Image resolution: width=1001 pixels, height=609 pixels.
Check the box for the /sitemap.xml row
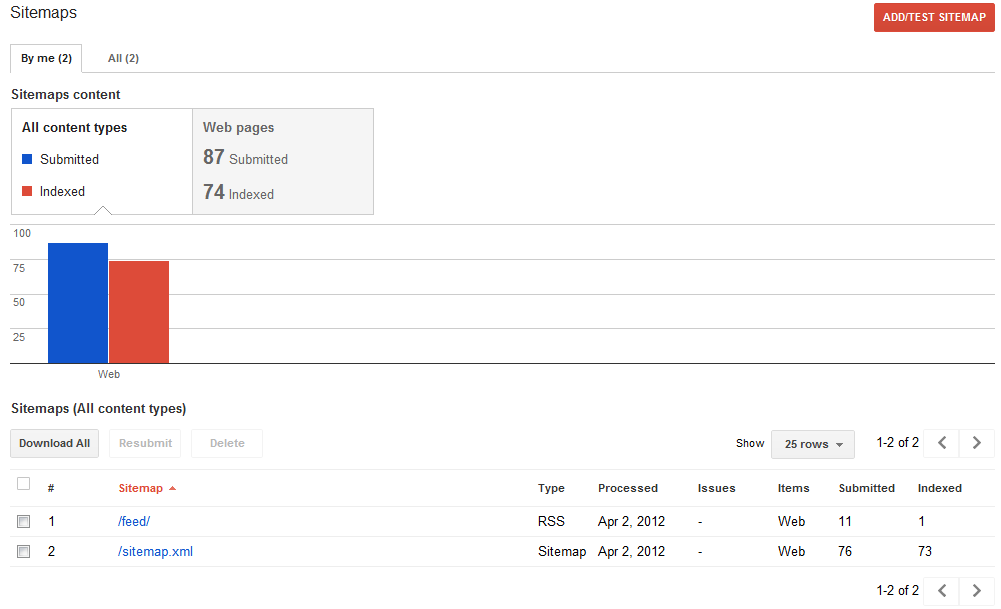(x=24, y=551)
